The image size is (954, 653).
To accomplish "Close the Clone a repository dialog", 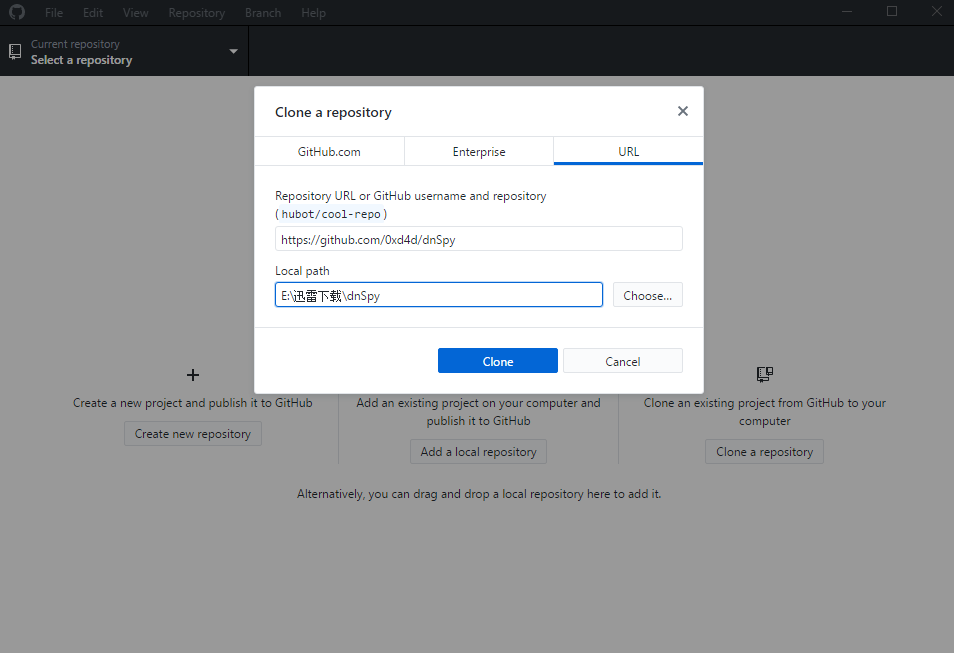I will [683, 111].
